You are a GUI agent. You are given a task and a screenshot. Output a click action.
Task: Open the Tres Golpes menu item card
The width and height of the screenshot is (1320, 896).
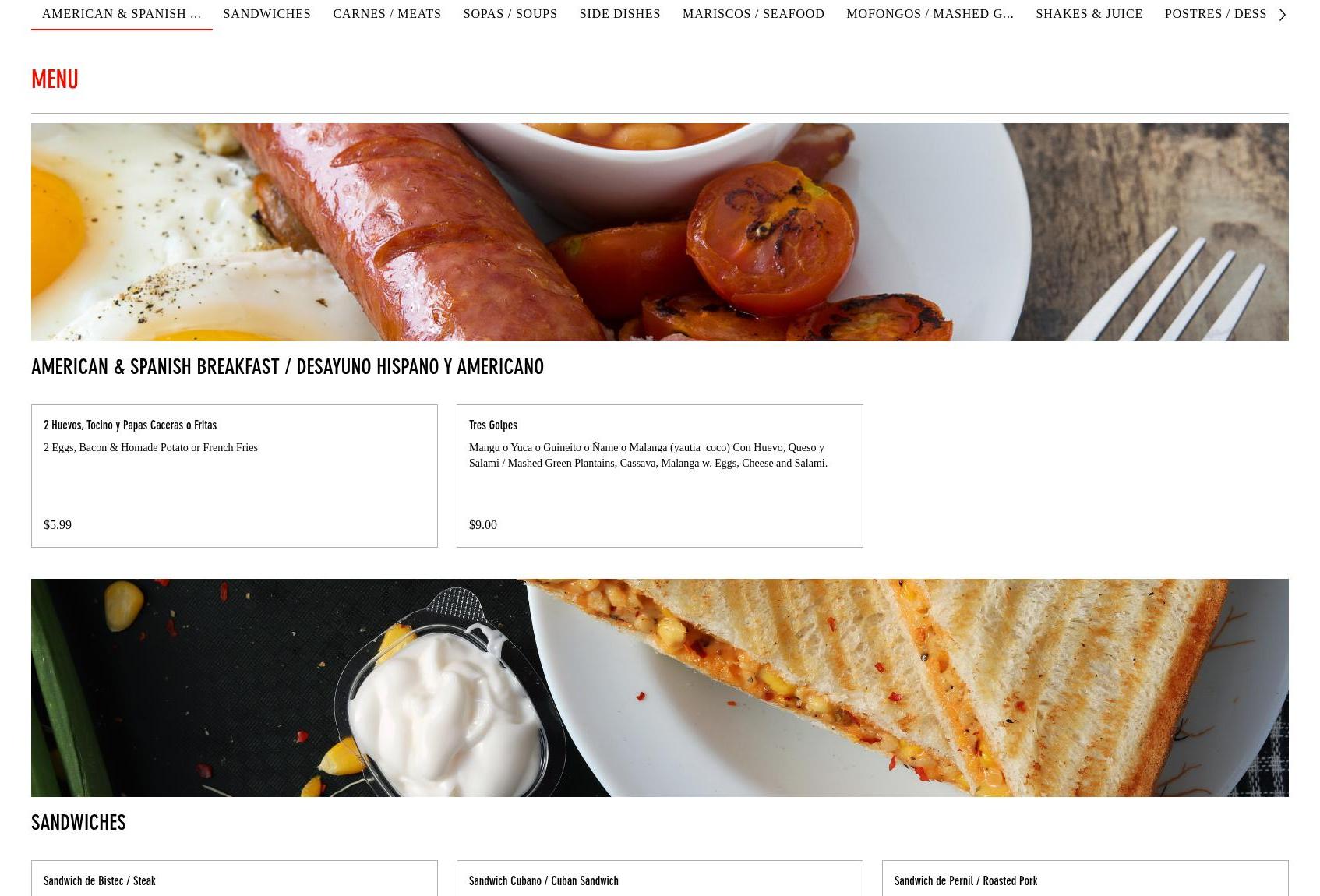coord(660,475)
